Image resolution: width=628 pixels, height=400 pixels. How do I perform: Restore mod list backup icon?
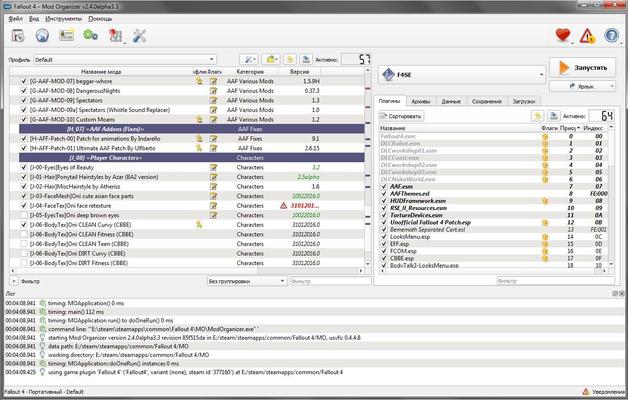[290, 60]
